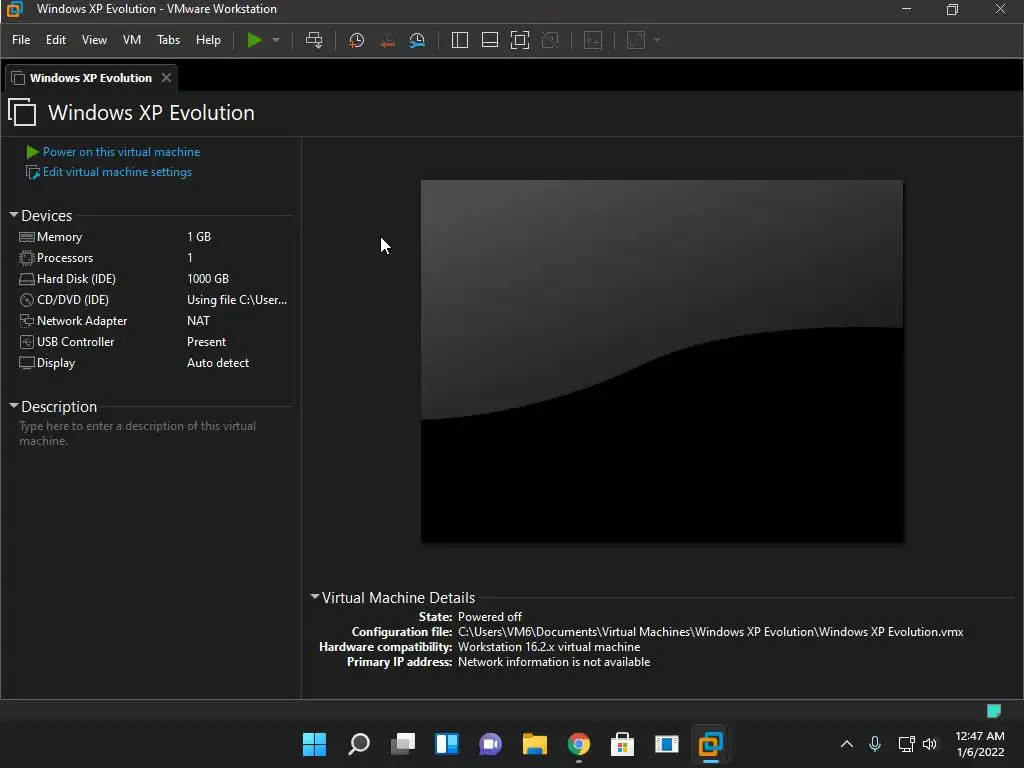Click the volume tray icon
This screenshot has width=1024, height=768.
[930, 744]
